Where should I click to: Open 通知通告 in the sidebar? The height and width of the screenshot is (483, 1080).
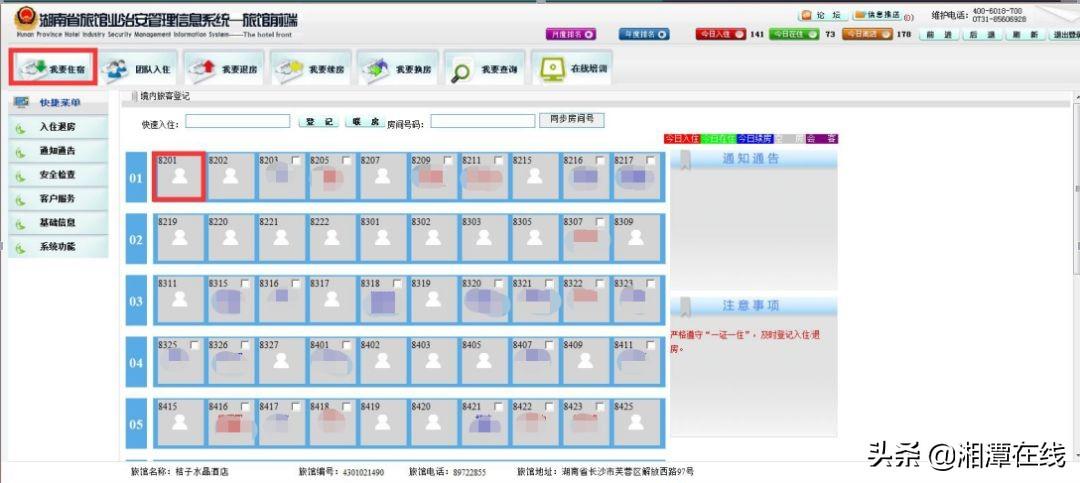[x=58, y=151]
